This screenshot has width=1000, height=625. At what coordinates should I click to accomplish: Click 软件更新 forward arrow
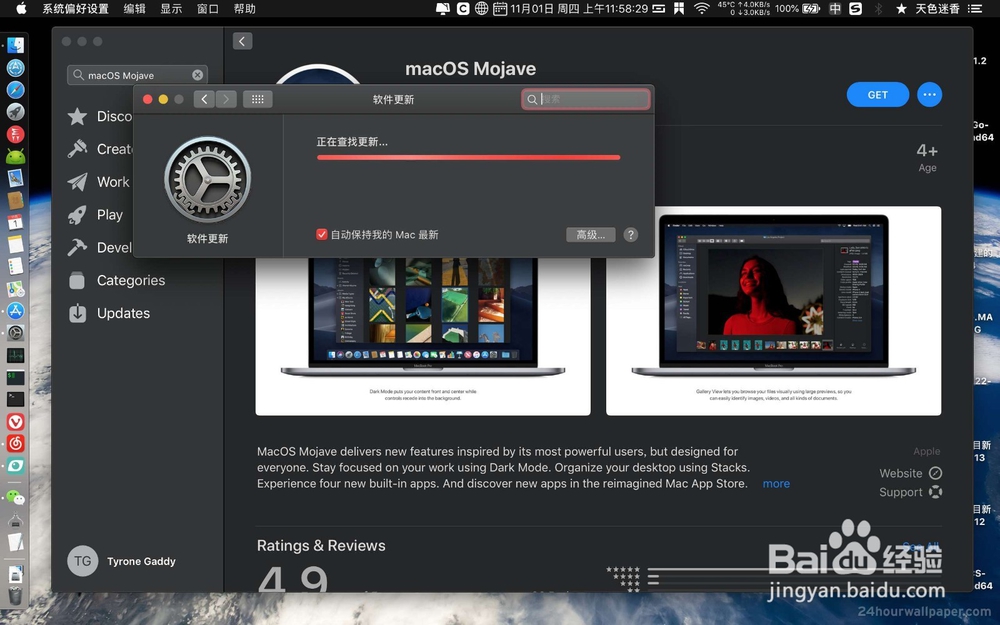coord(226,99)
